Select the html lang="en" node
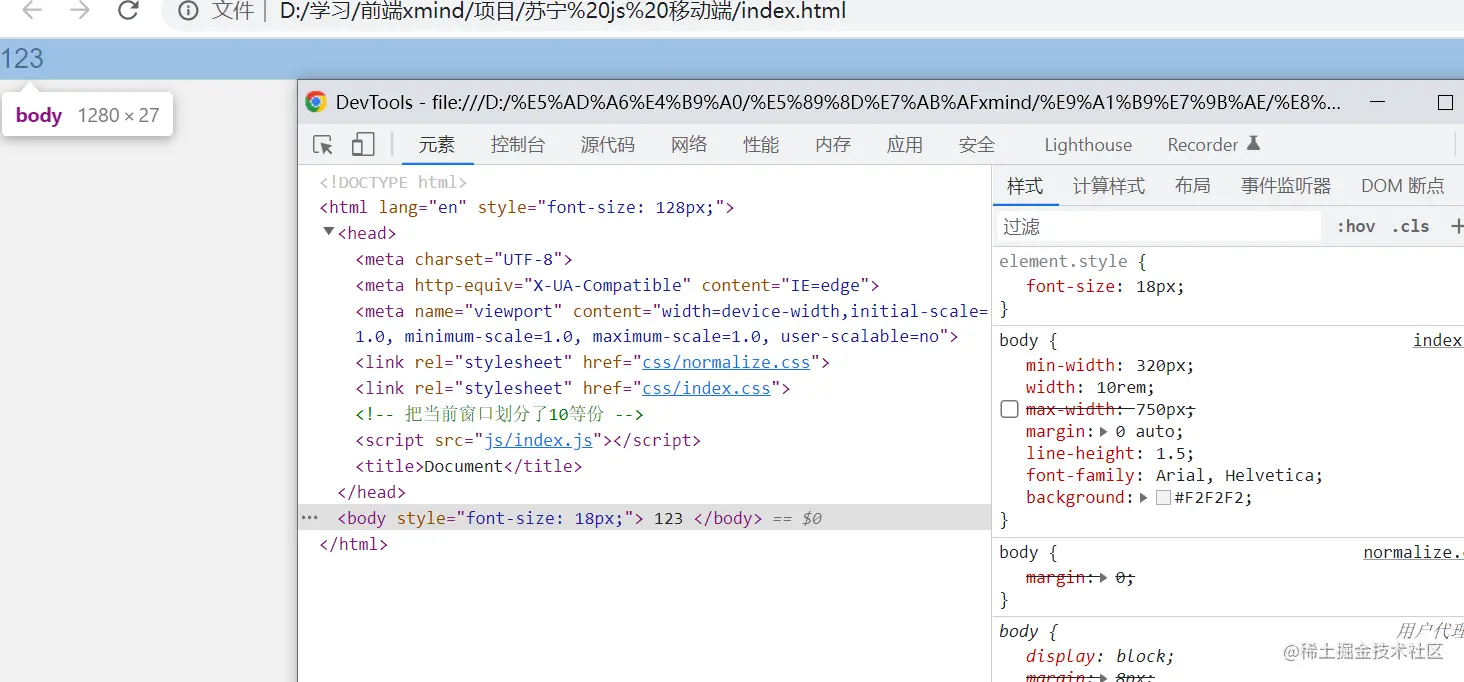 pos(527,207)
